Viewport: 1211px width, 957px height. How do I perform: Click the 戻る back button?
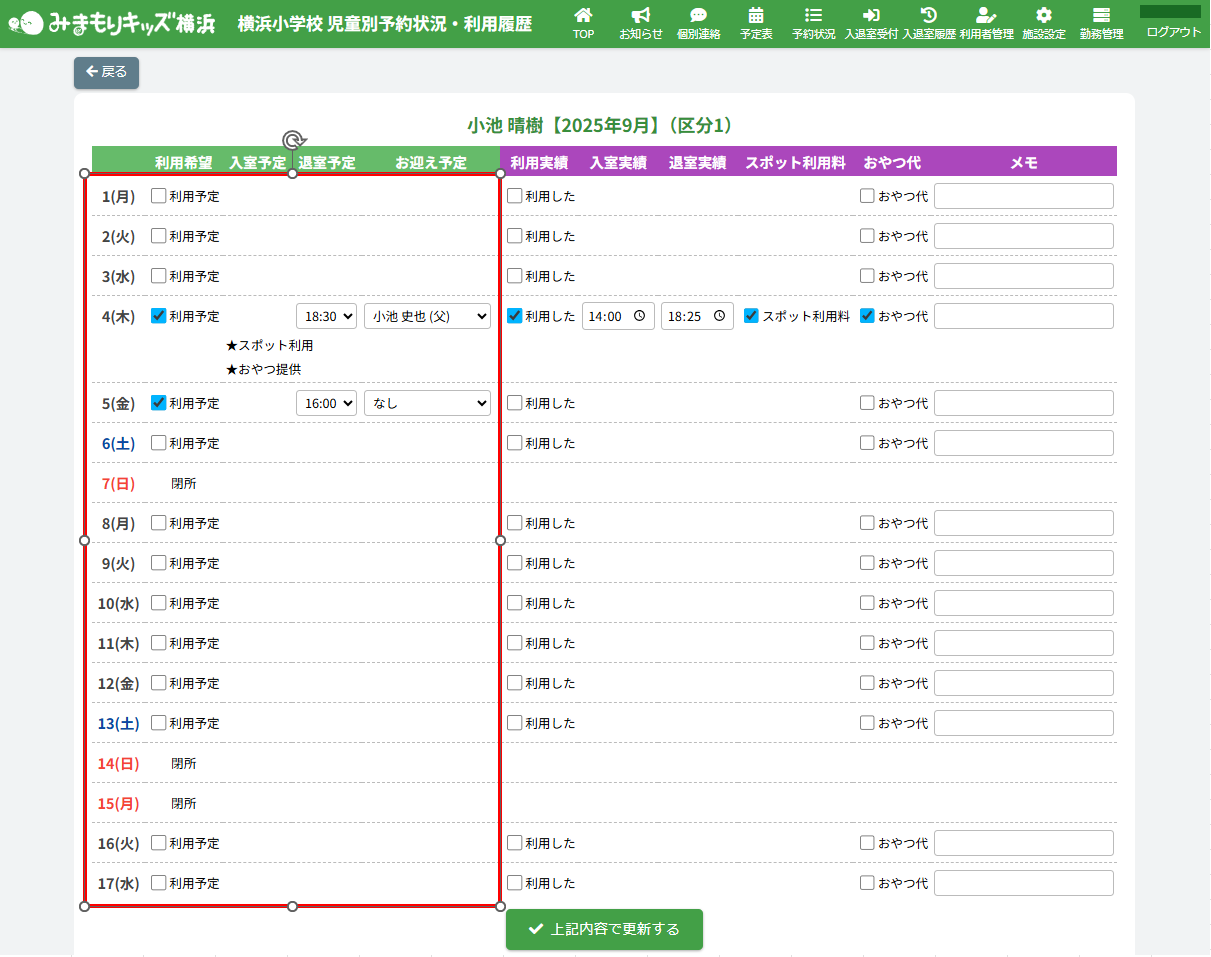[106, 72]
